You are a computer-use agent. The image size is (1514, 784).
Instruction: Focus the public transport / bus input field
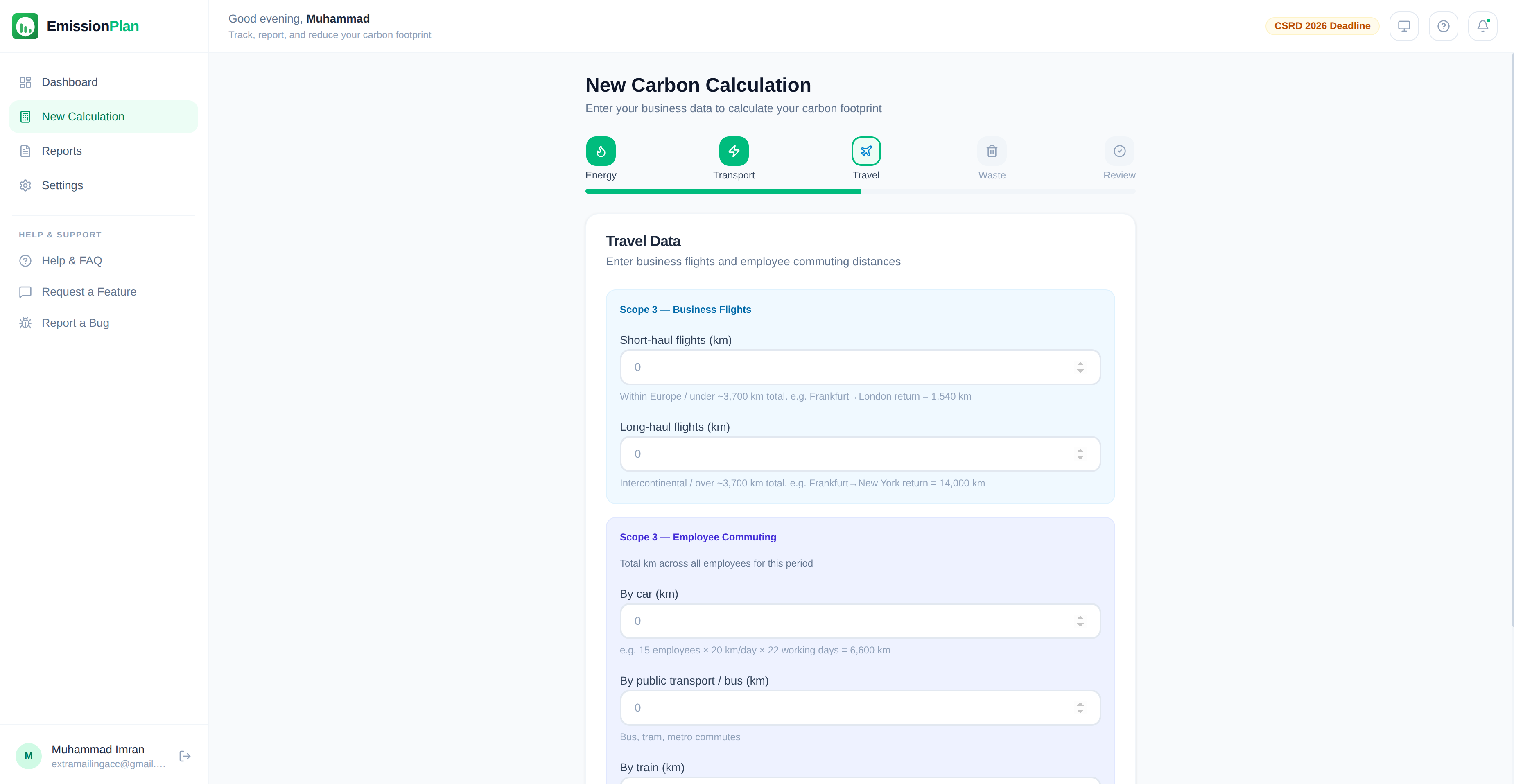click(x=860, y=707)
